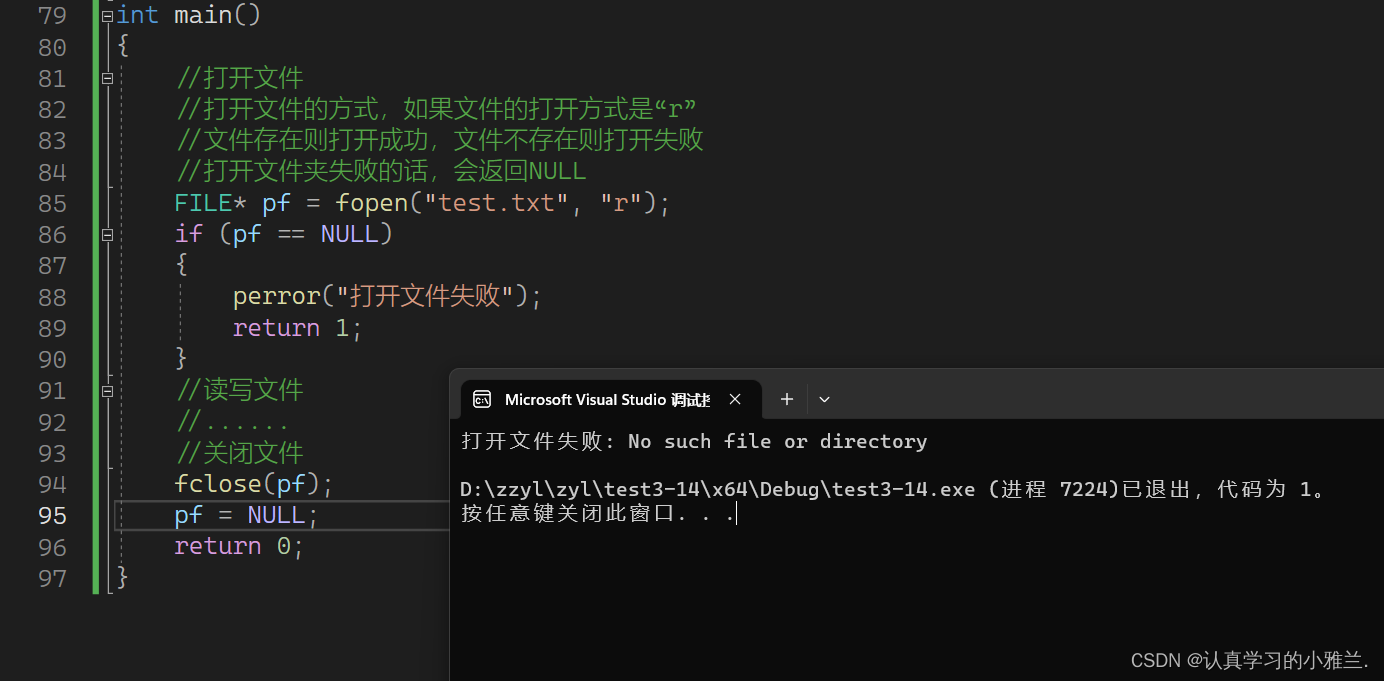Click line number 85 in the gutter
This screenshot has height=681, width=1384.
point(52,203)
